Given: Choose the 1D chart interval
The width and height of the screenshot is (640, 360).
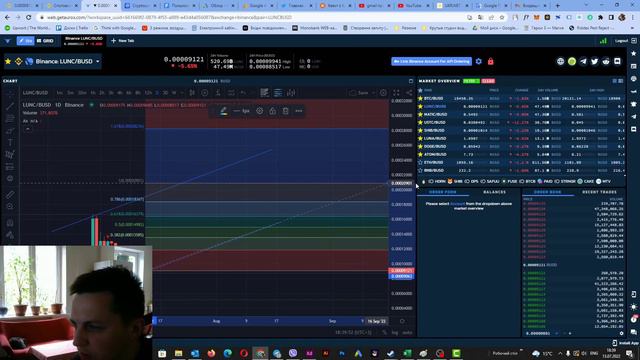Looking at the screenshot, I should pyautogui.click(x=157, y=93).
